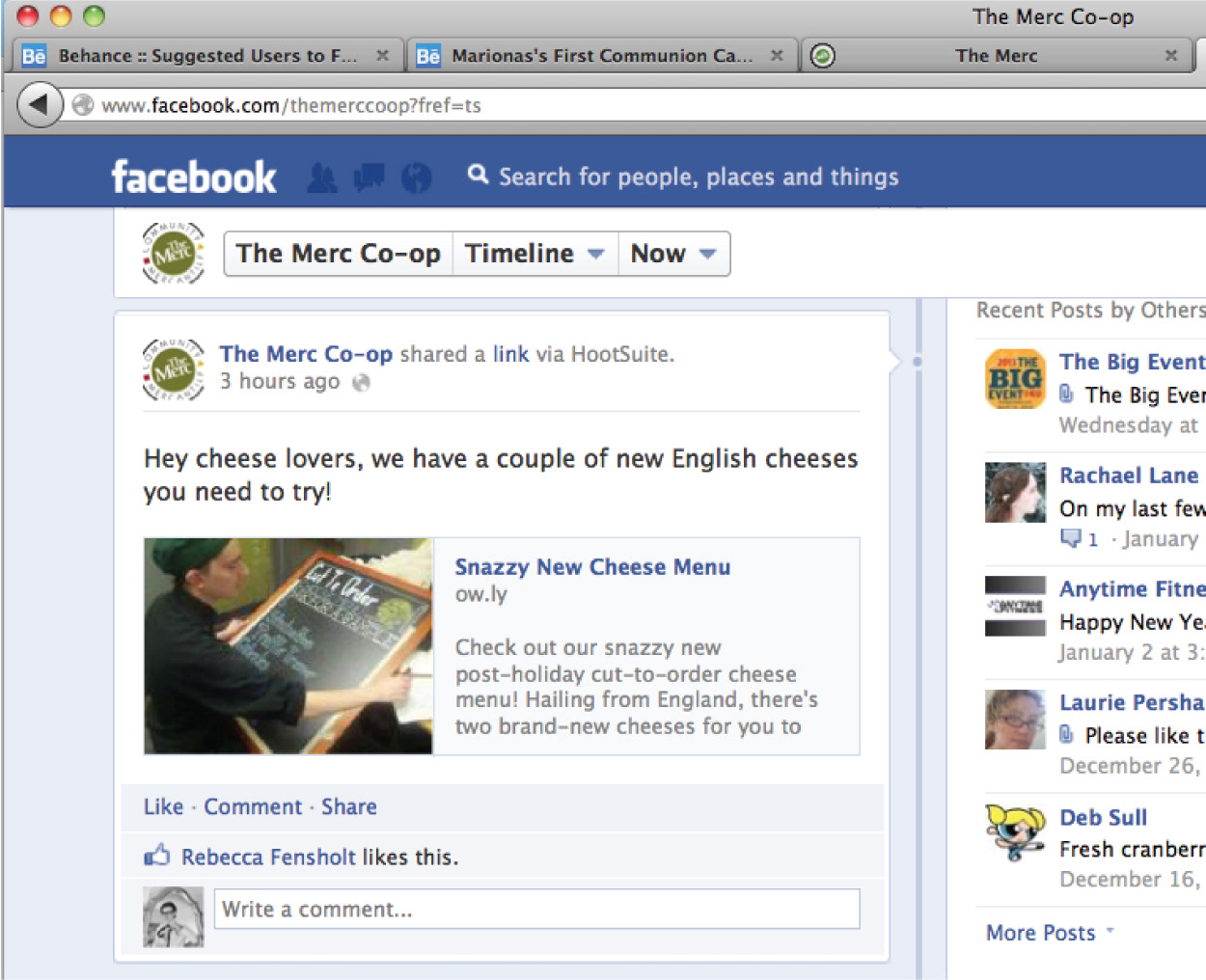Close The Merc browser tab

tap(1171, 56)
